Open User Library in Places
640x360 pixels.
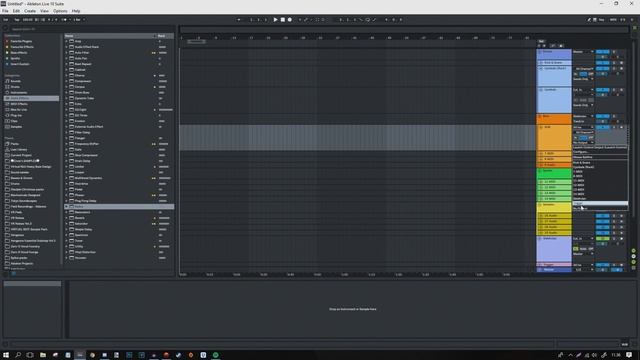tap(19, 150)
